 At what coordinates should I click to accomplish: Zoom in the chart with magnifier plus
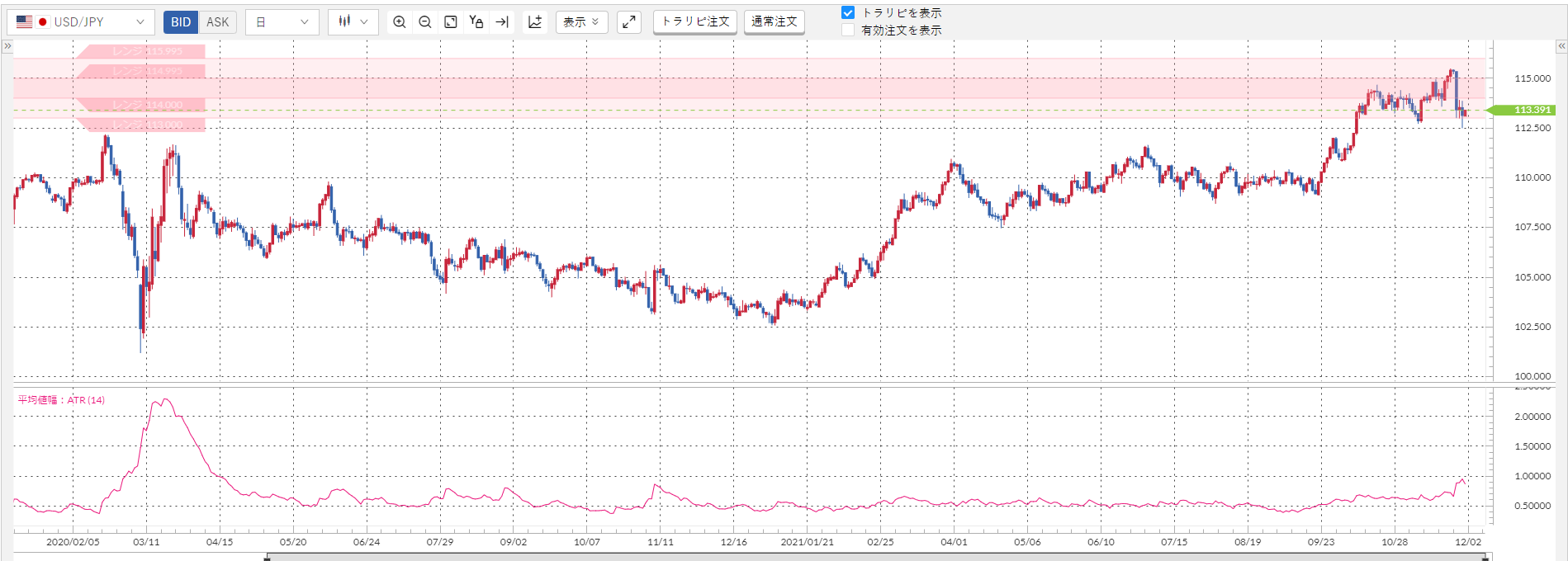(x=400, y=22)
